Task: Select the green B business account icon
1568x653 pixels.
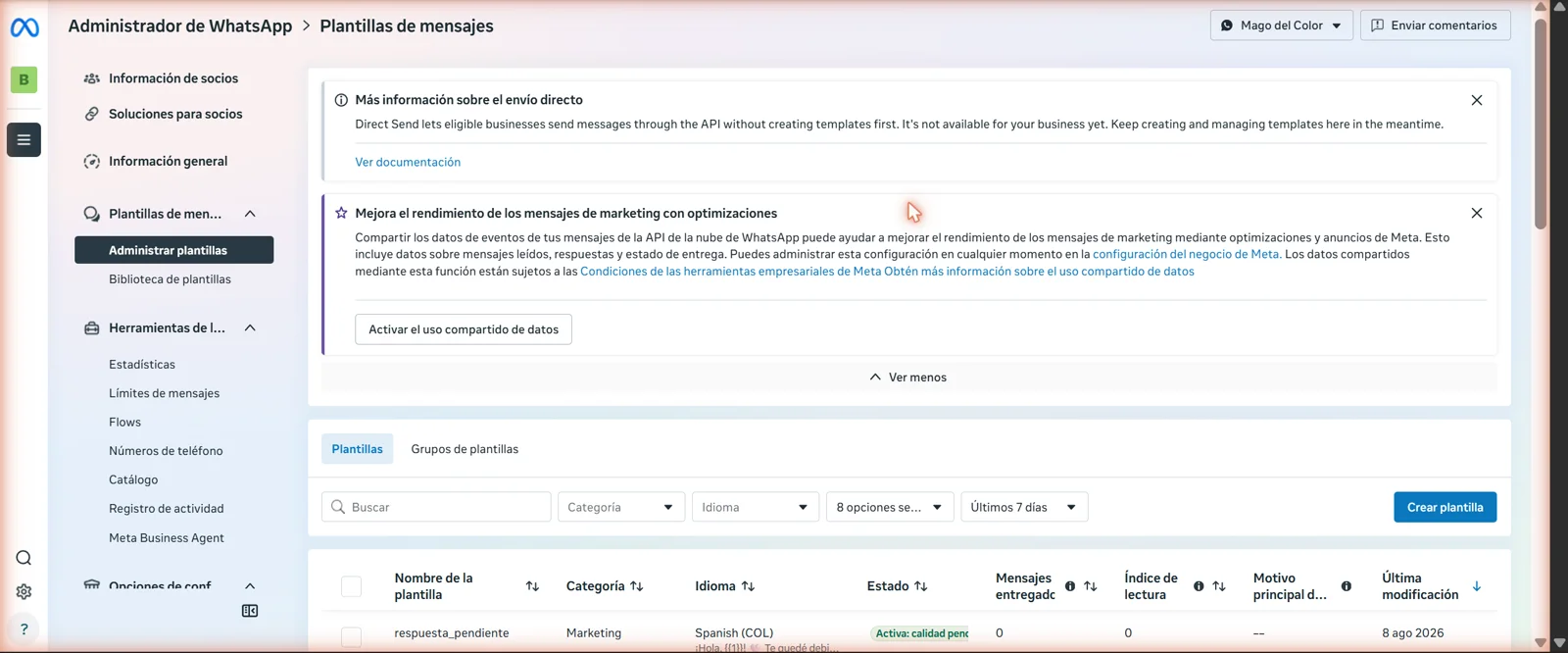Action: point(24,79)
